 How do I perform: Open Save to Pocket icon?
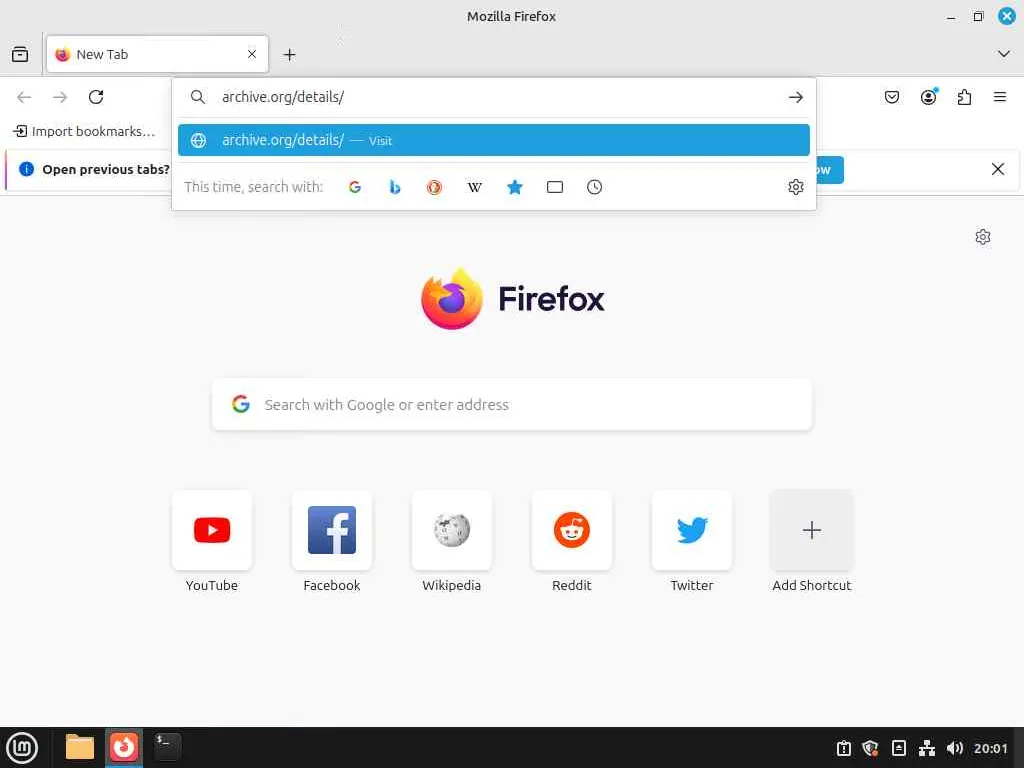pyautogui.click(x=892, y=97)
